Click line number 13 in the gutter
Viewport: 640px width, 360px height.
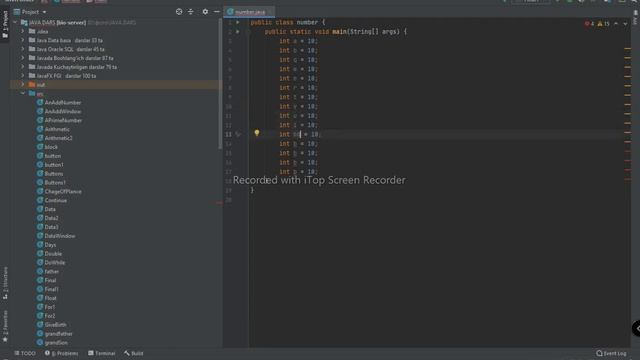(x=228, y=134)
